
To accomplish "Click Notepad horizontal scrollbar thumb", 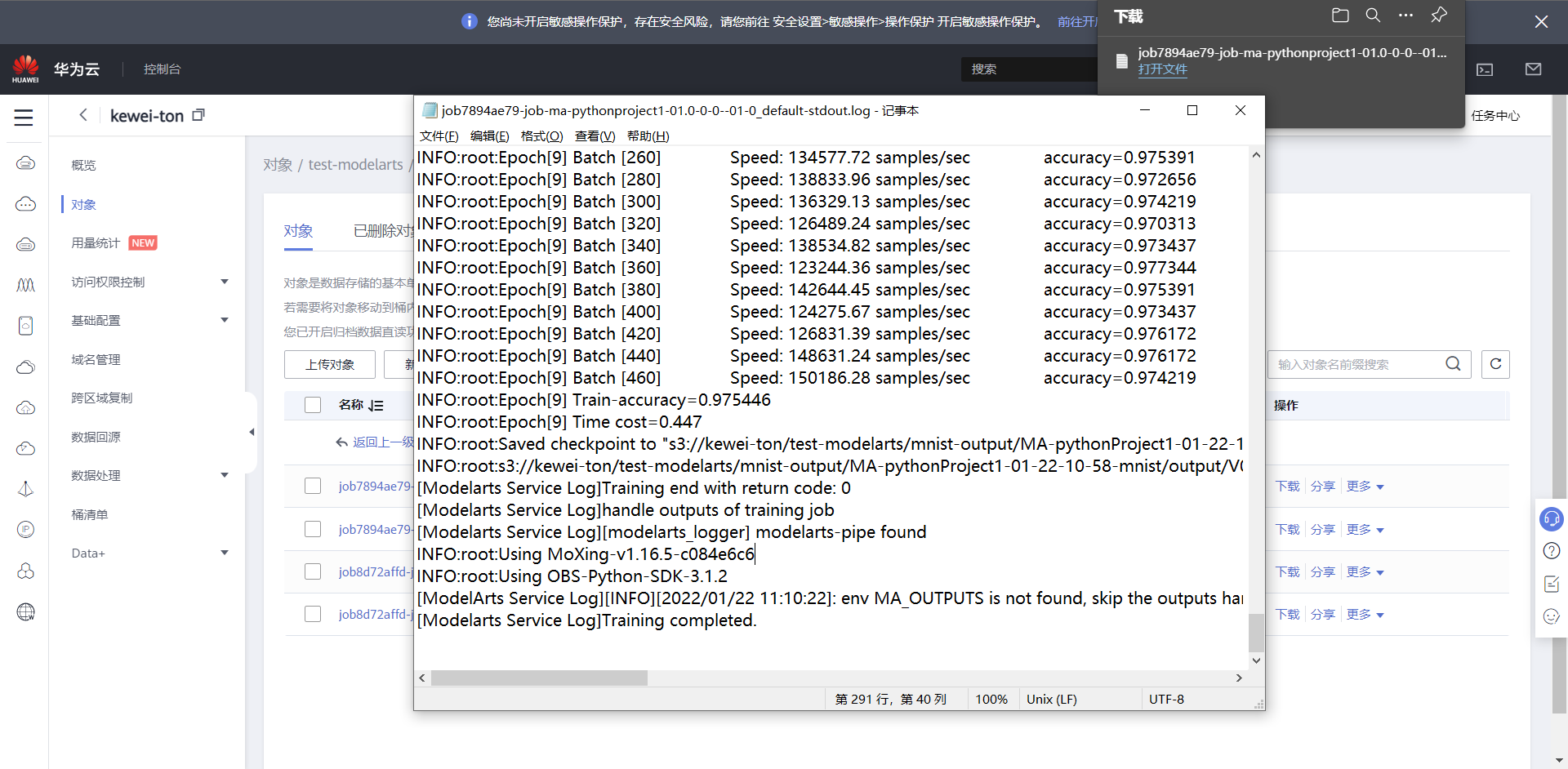I will pyautogui.click(x=539, y=678).
